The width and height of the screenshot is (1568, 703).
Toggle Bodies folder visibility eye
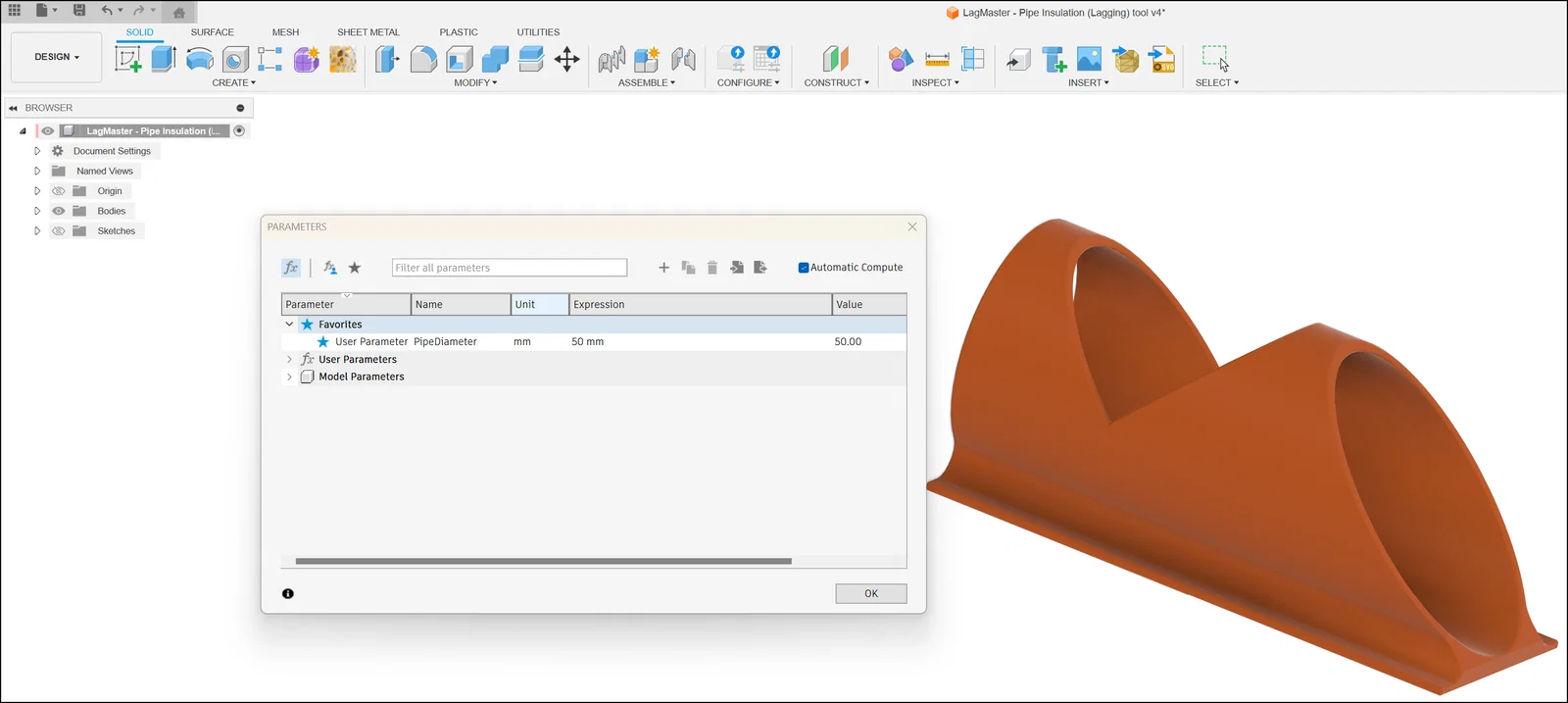pos(59,211)
